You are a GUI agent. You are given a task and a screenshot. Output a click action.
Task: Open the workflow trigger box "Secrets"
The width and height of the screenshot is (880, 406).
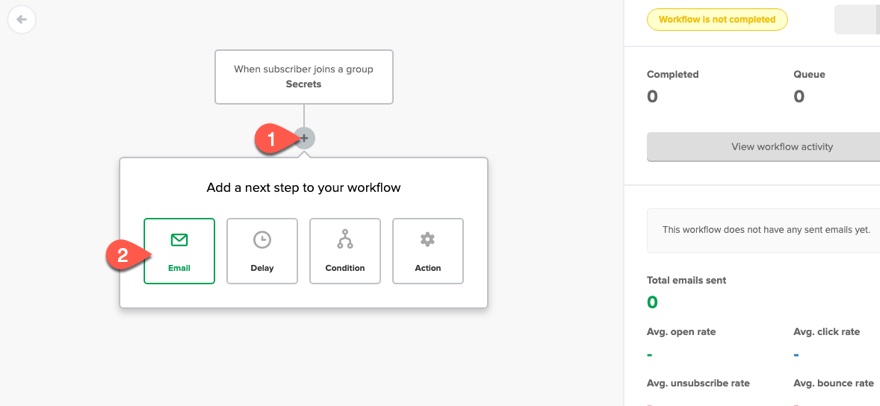(304, 77)
